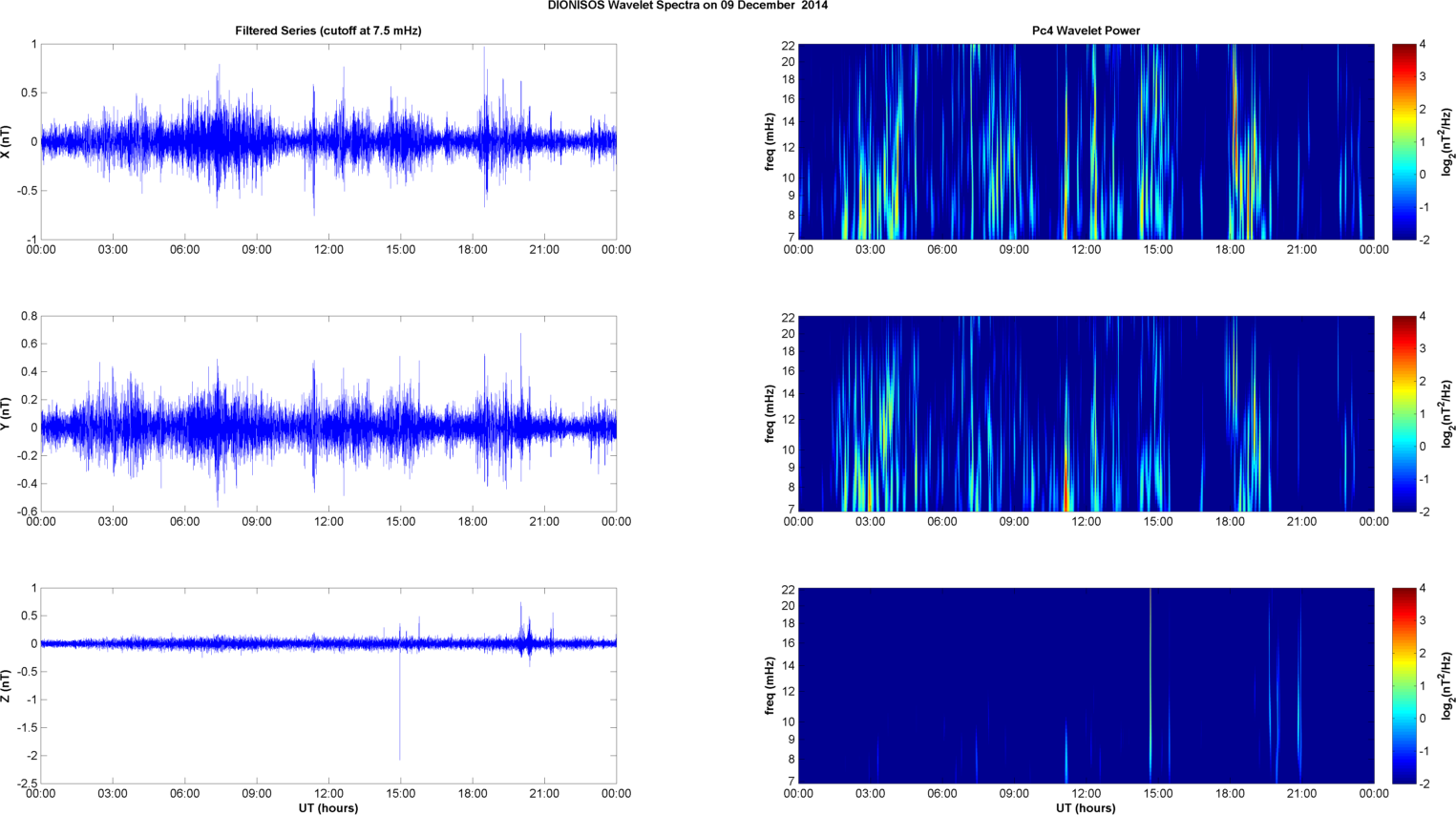
Task: Click the X component filtered series plot
Action: (328, 141)
